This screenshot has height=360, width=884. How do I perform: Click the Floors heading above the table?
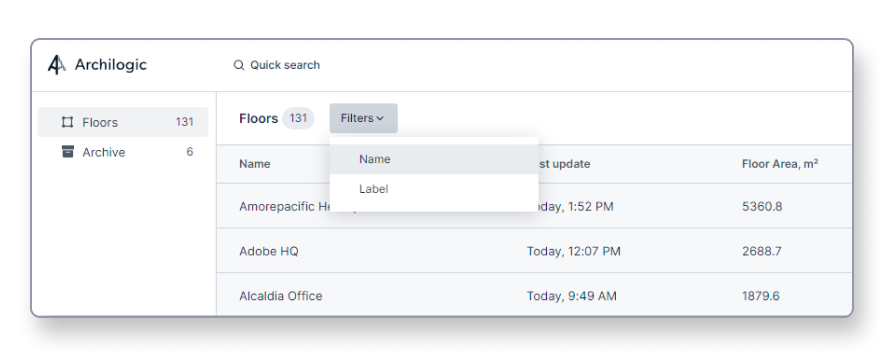point(258,118)
